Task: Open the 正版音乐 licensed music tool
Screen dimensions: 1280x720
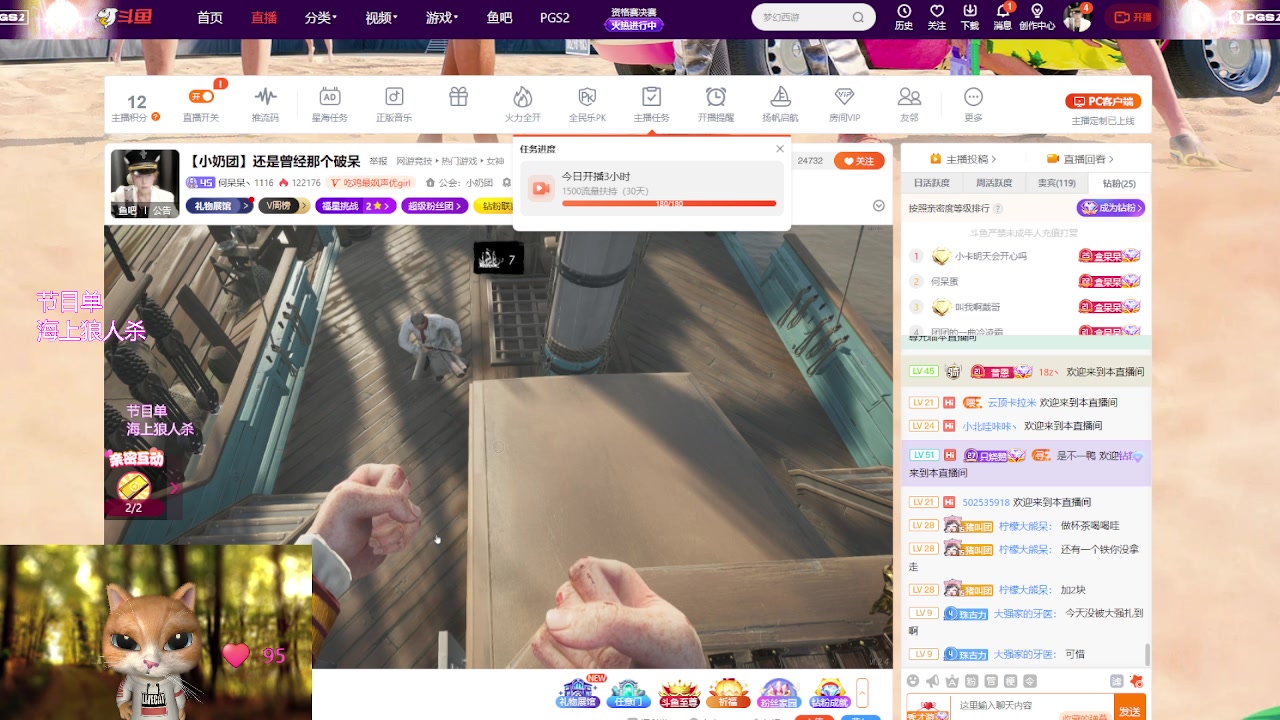Action: coord(394,104)
